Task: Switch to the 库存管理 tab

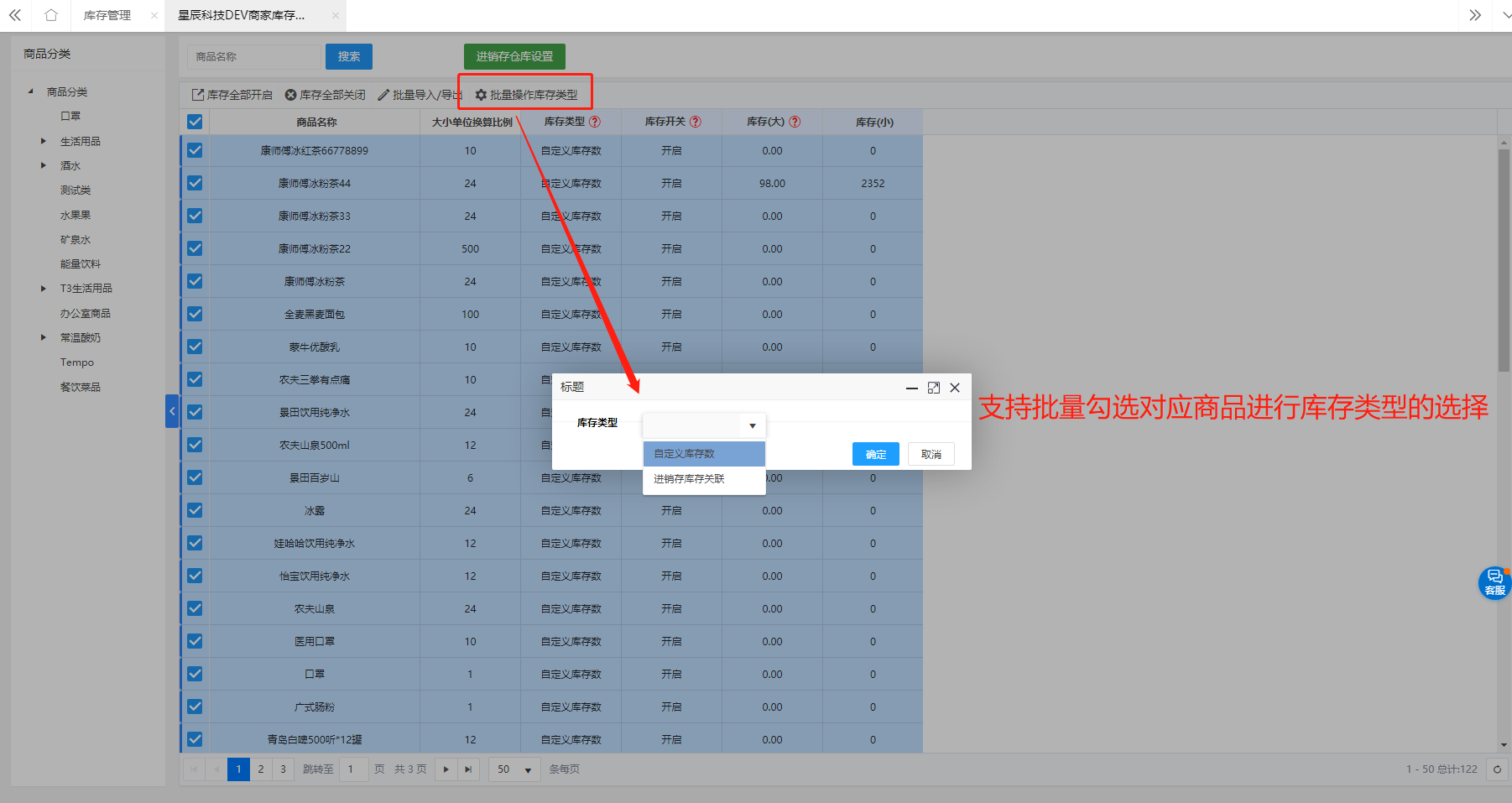Action: [107, 15]
